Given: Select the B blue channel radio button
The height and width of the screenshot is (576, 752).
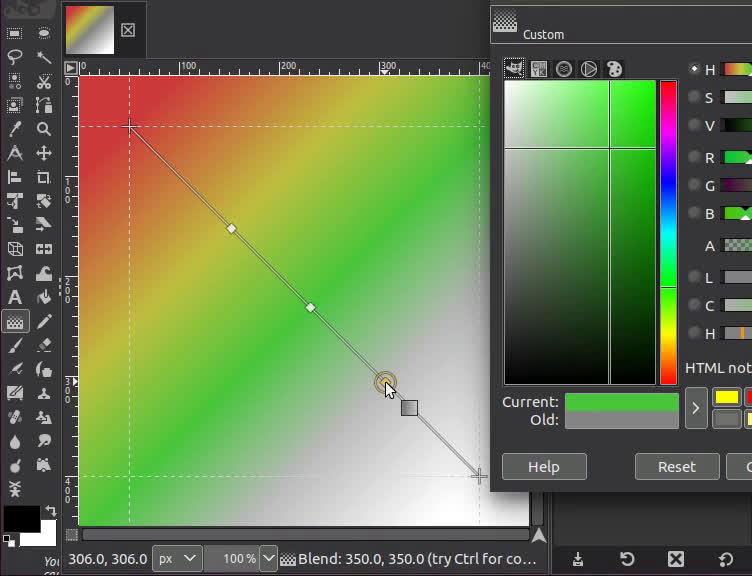Looking at the screenshot, I should [x=694, y=213].
